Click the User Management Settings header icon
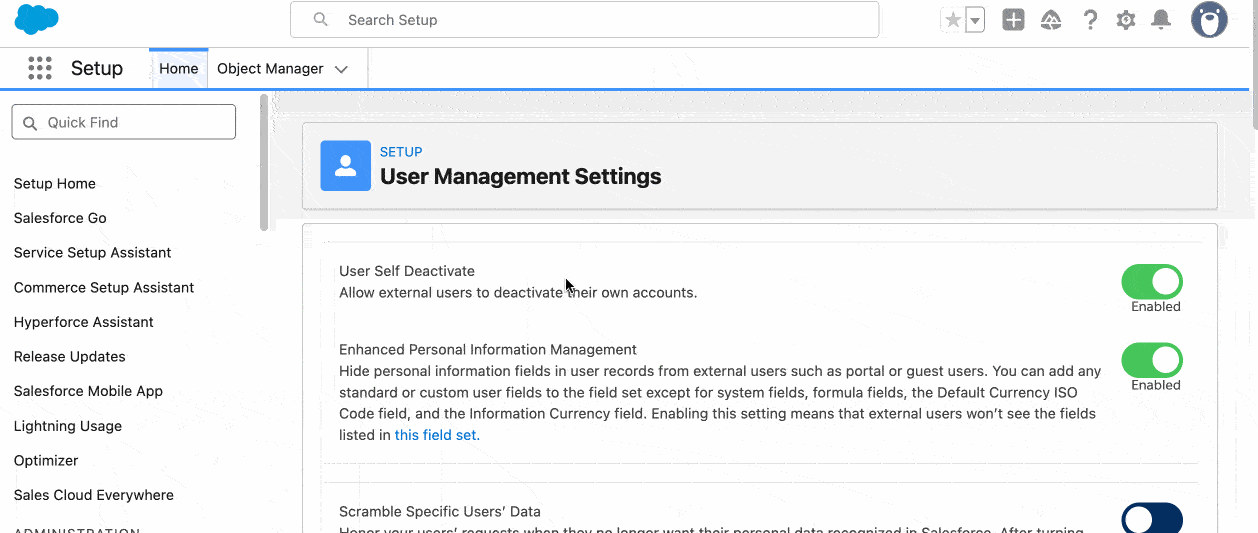The height and width of the screenshot is (533, 1258). [346, 166]
